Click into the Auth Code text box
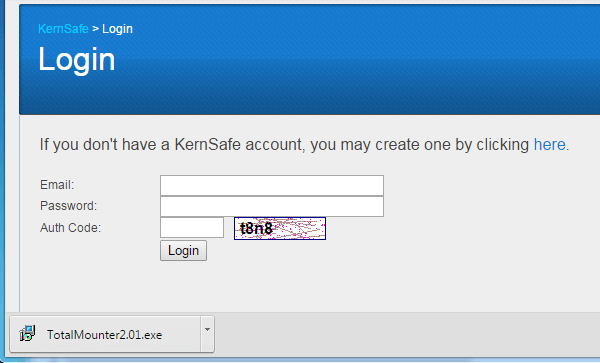The image size is (600, 363). pyautogui.click(x=192, y=228)
